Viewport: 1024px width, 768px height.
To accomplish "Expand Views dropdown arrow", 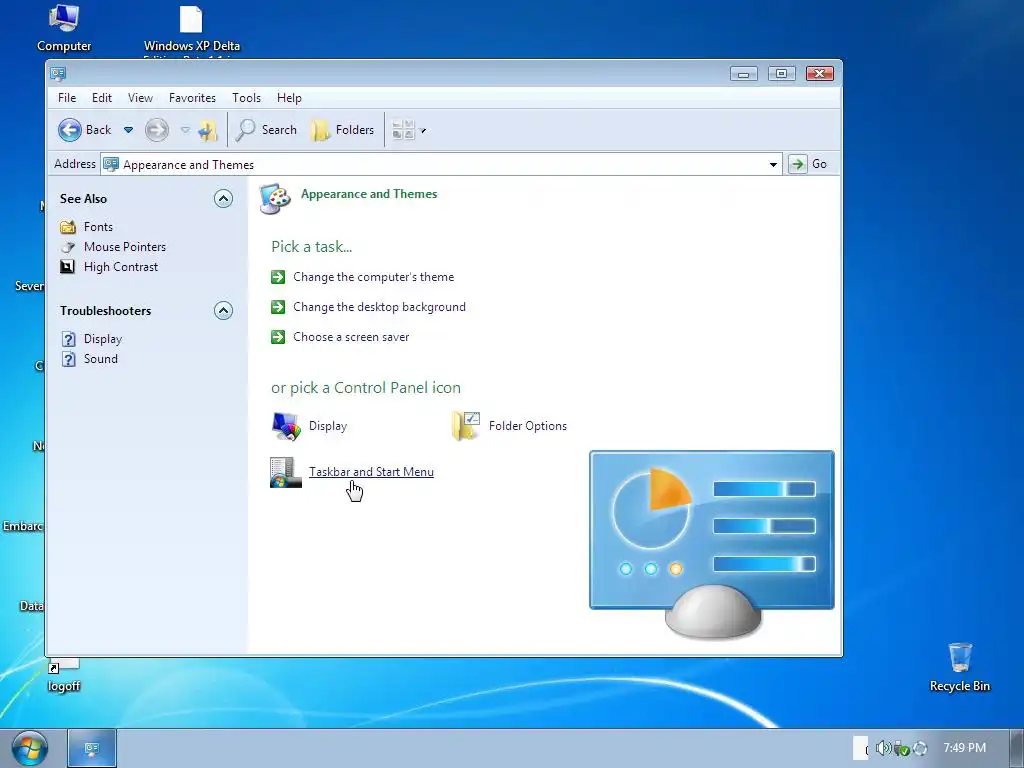I will click(x=423, y=131).
